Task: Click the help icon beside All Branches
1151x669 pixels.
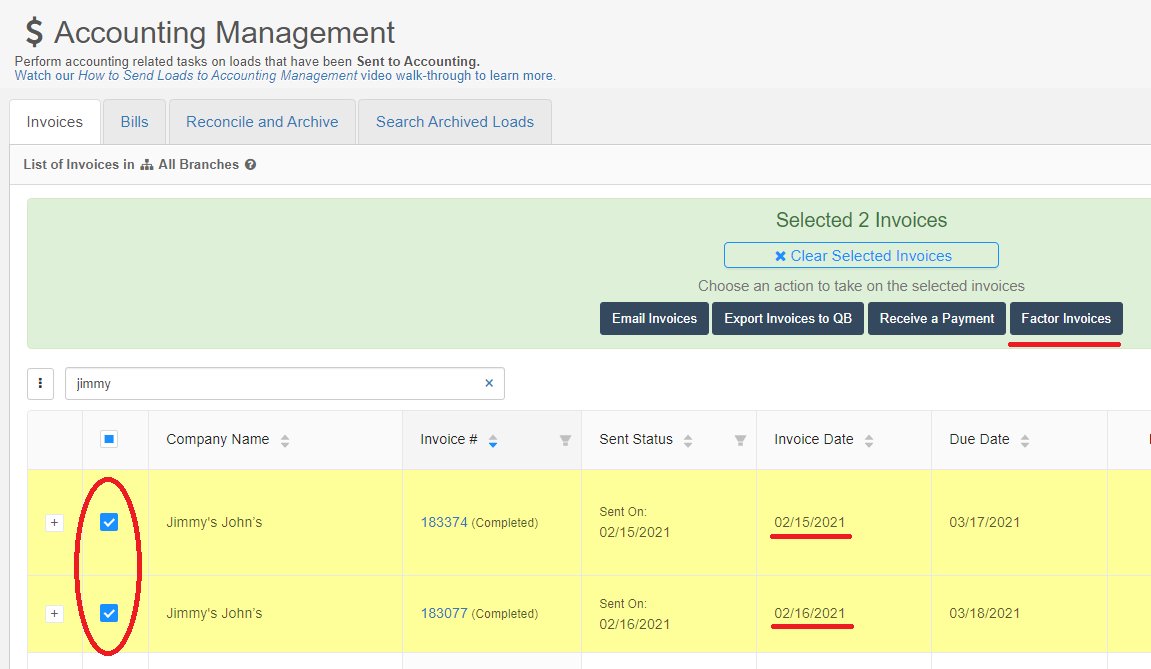Action: tap(250, 165)
